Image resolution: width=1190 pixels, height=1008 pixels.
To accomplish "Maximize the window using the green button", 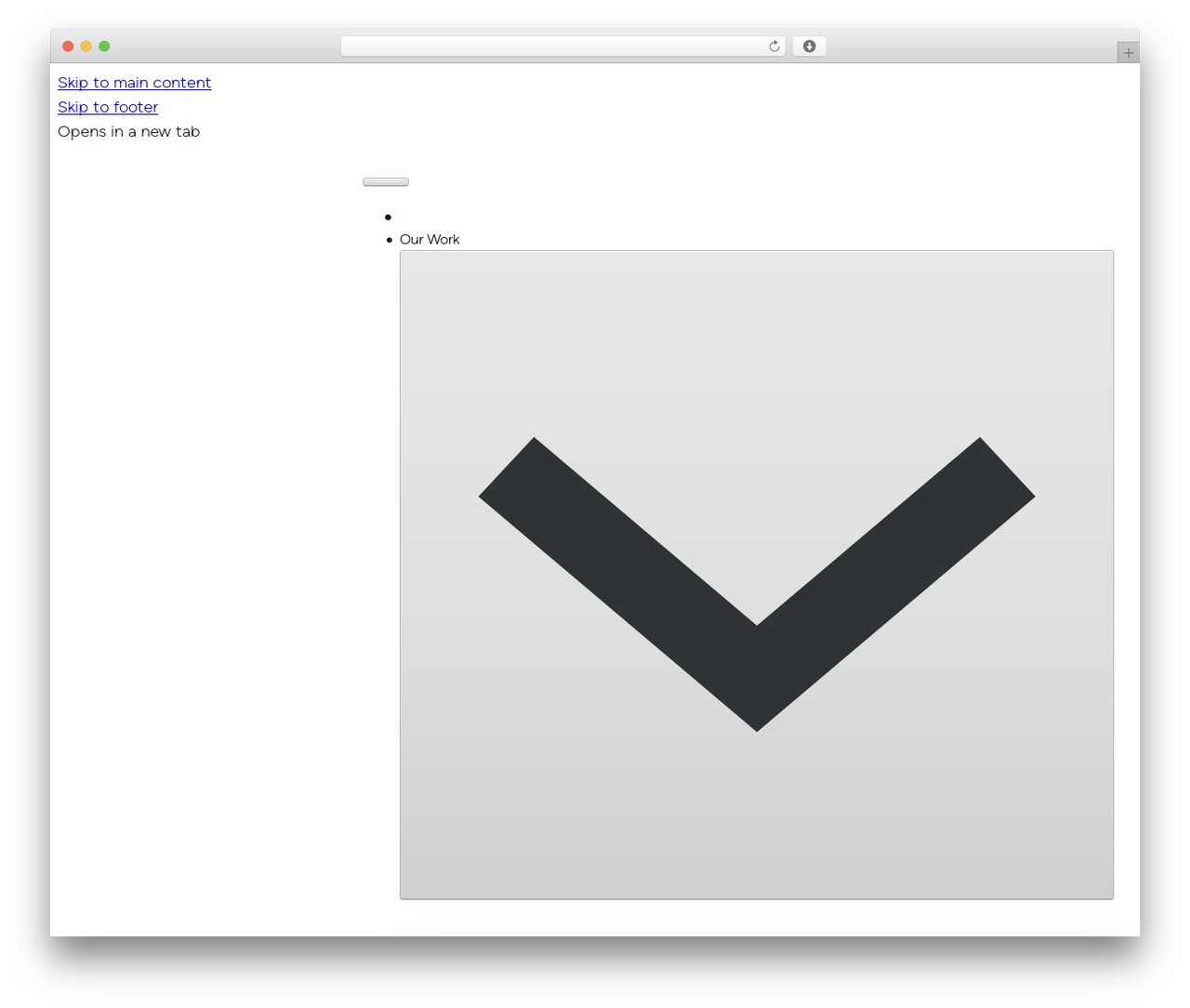I will pos(104,46).
